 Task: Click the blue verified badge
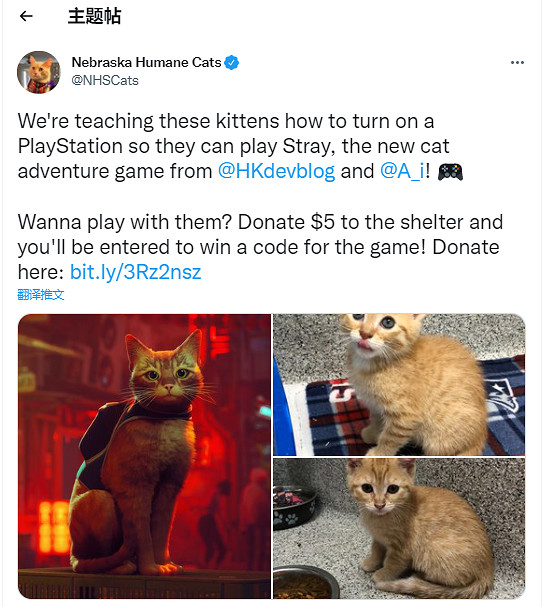(232, 62)
